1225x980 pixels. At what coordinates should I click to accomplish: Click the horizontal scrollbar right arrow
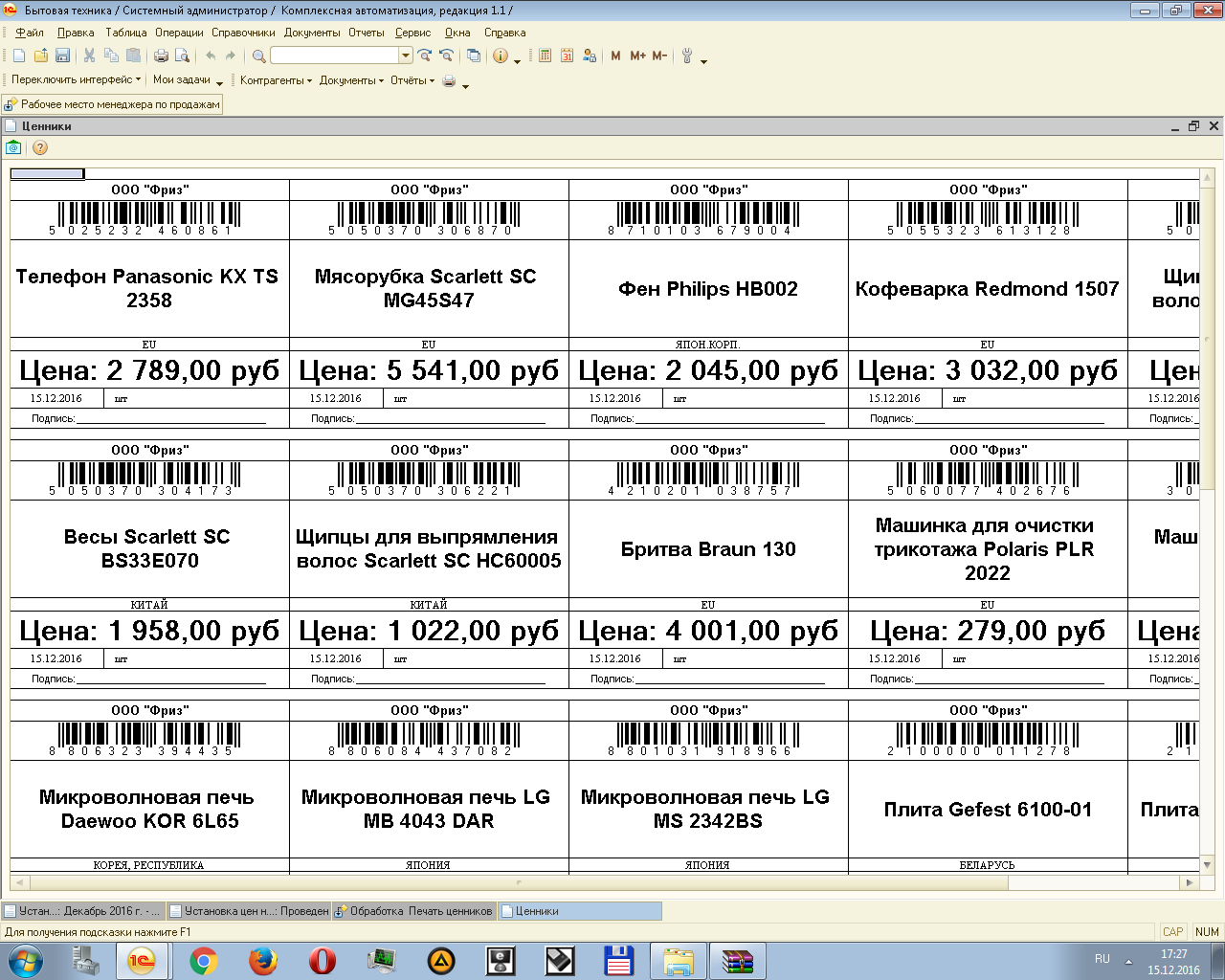click(x=1190, y=882)
